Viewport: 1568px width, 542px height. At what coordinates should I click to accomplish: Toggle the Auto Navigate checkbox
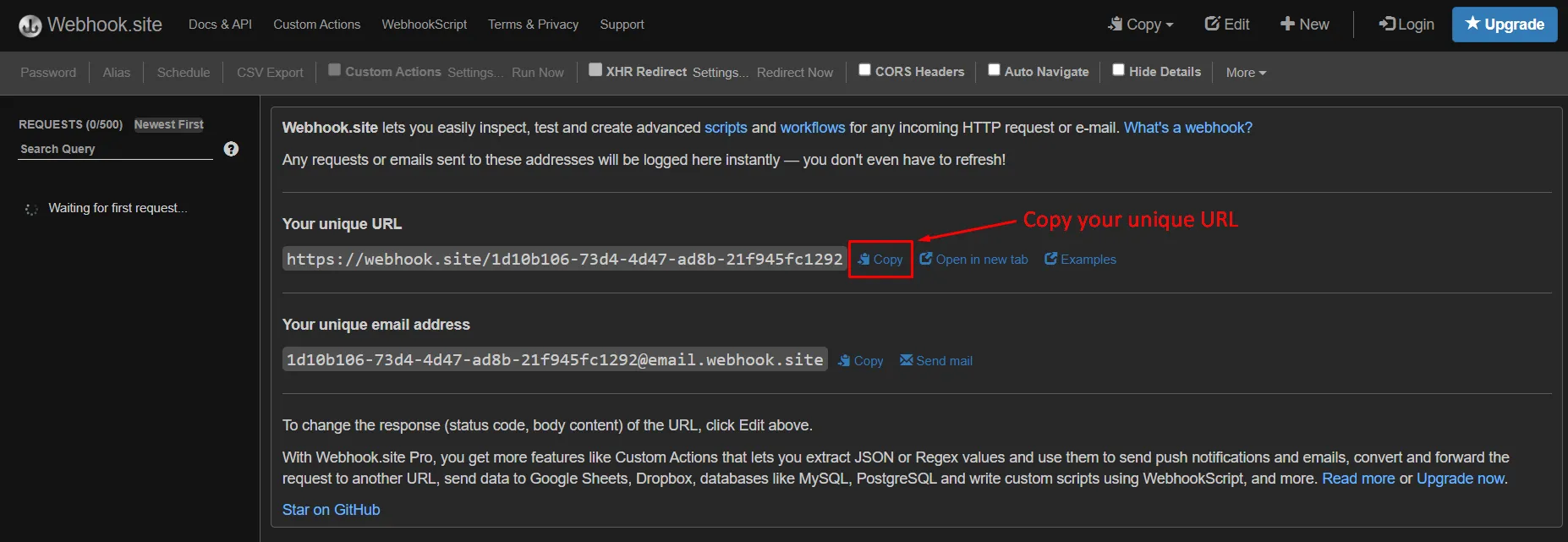point(994,70)
